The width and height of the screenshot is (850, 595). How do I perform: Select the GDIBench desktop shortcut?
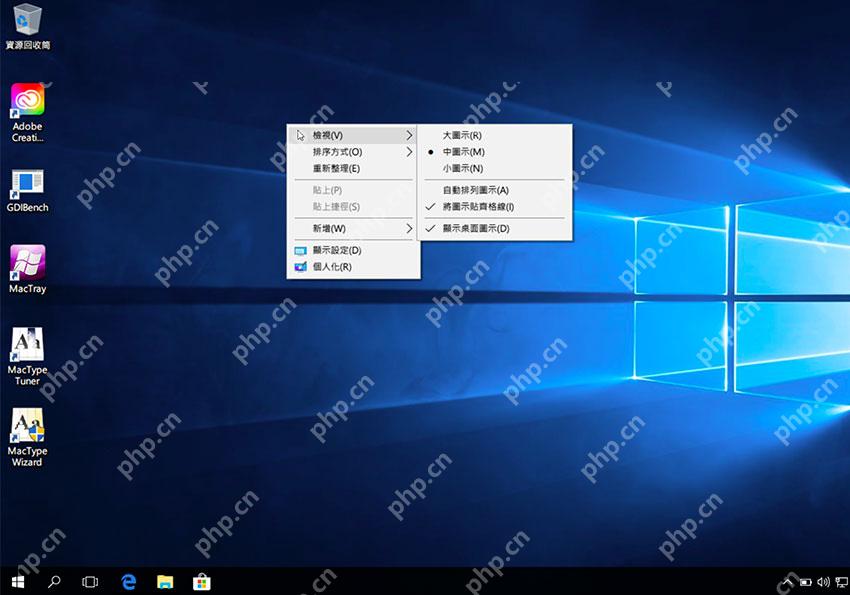tap(27, 191)
